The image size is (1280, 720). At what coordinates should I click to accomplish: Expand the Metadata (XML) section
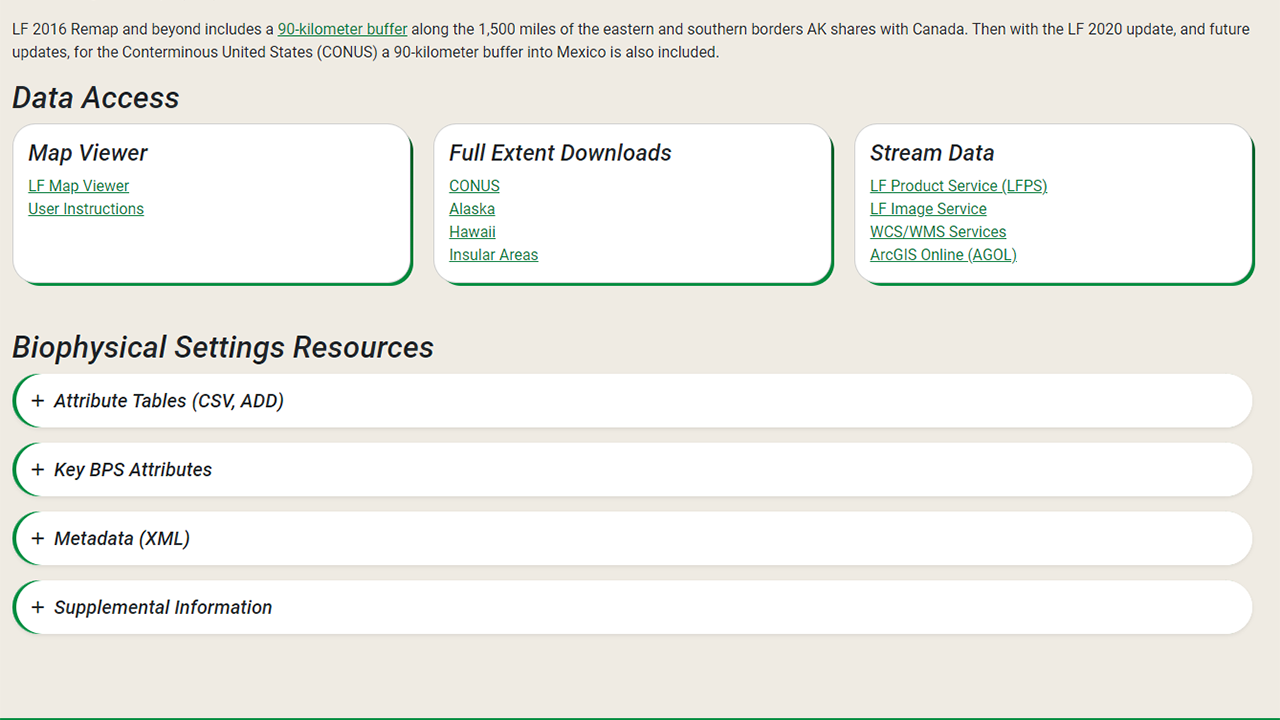pos(121,538)
